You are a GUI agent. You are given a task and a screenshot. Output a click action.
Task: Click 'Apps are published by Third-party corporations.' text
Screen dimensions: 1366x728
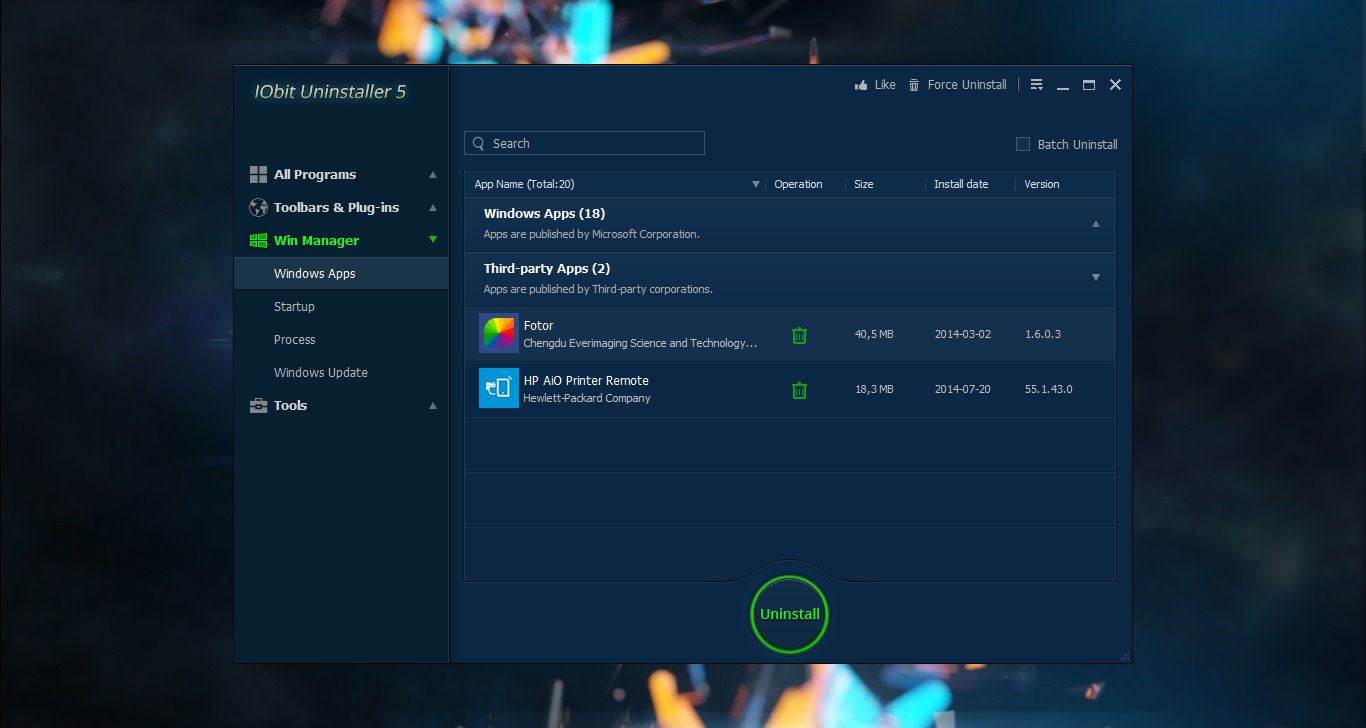598,289
